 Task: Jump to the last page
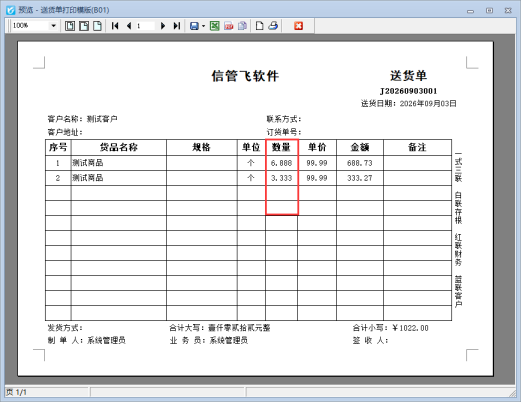[177, 26]
